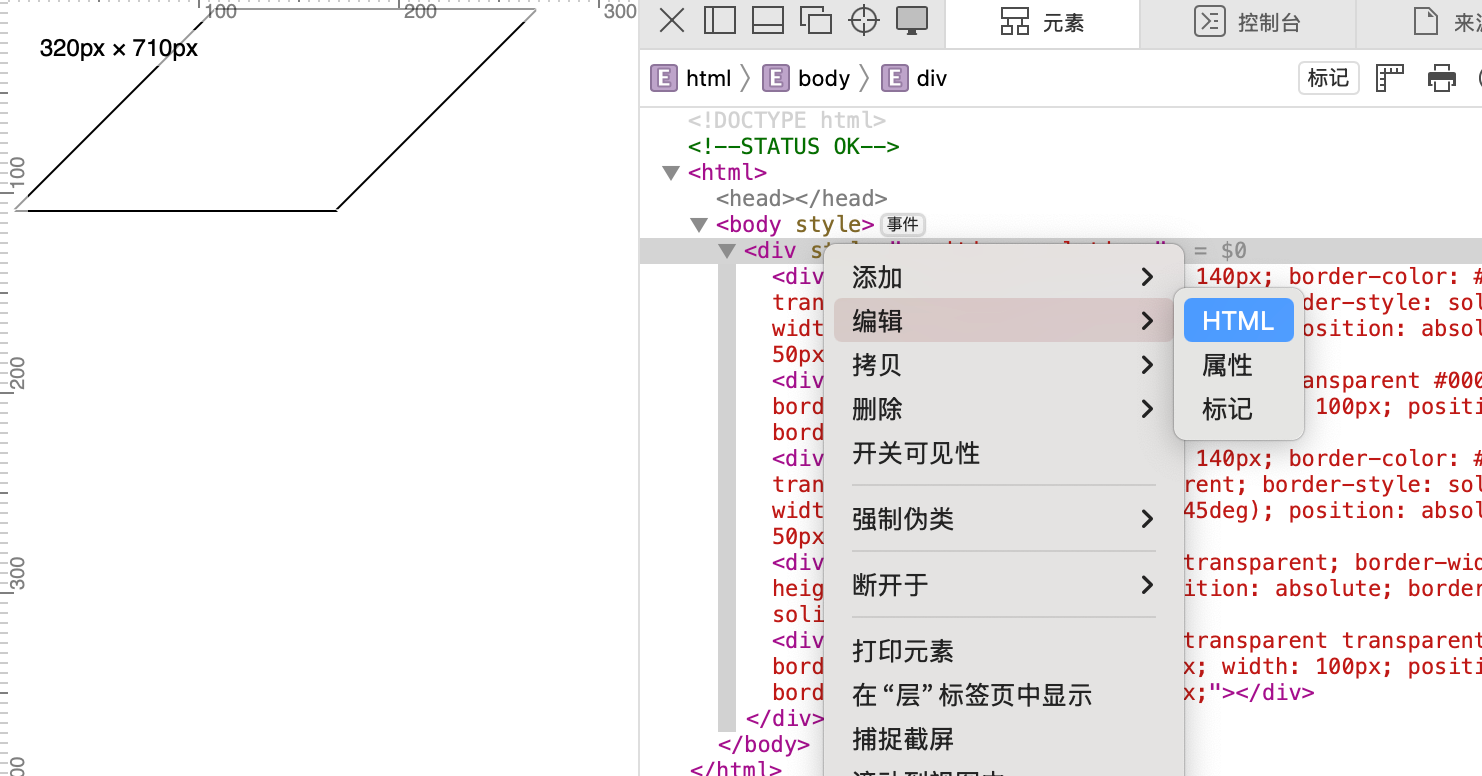Switch to the 控制台 tab

coord(1248,23)
